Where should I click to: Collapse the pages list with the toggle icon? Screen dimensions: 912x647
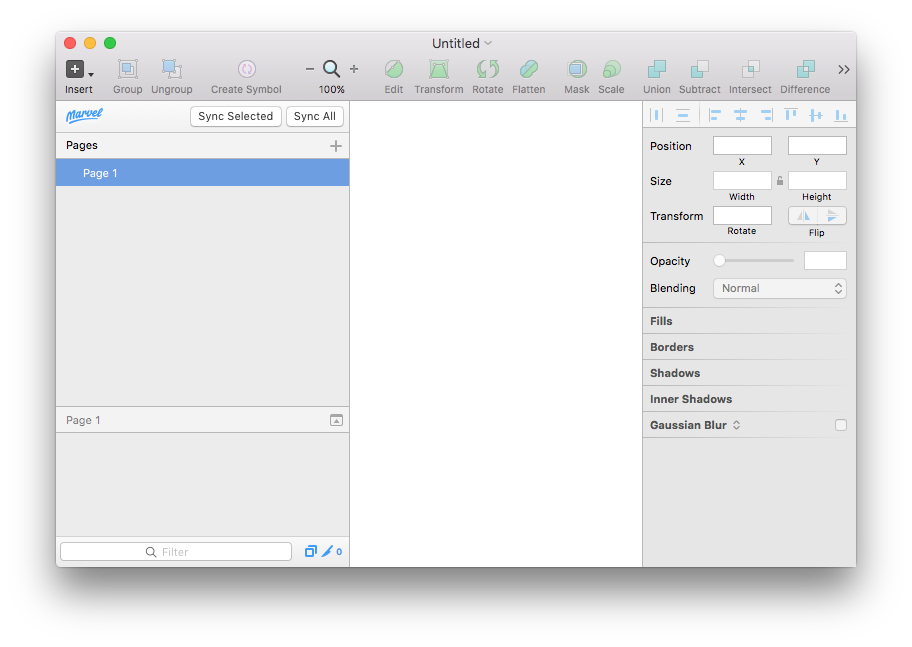click(x=336, y=420)
